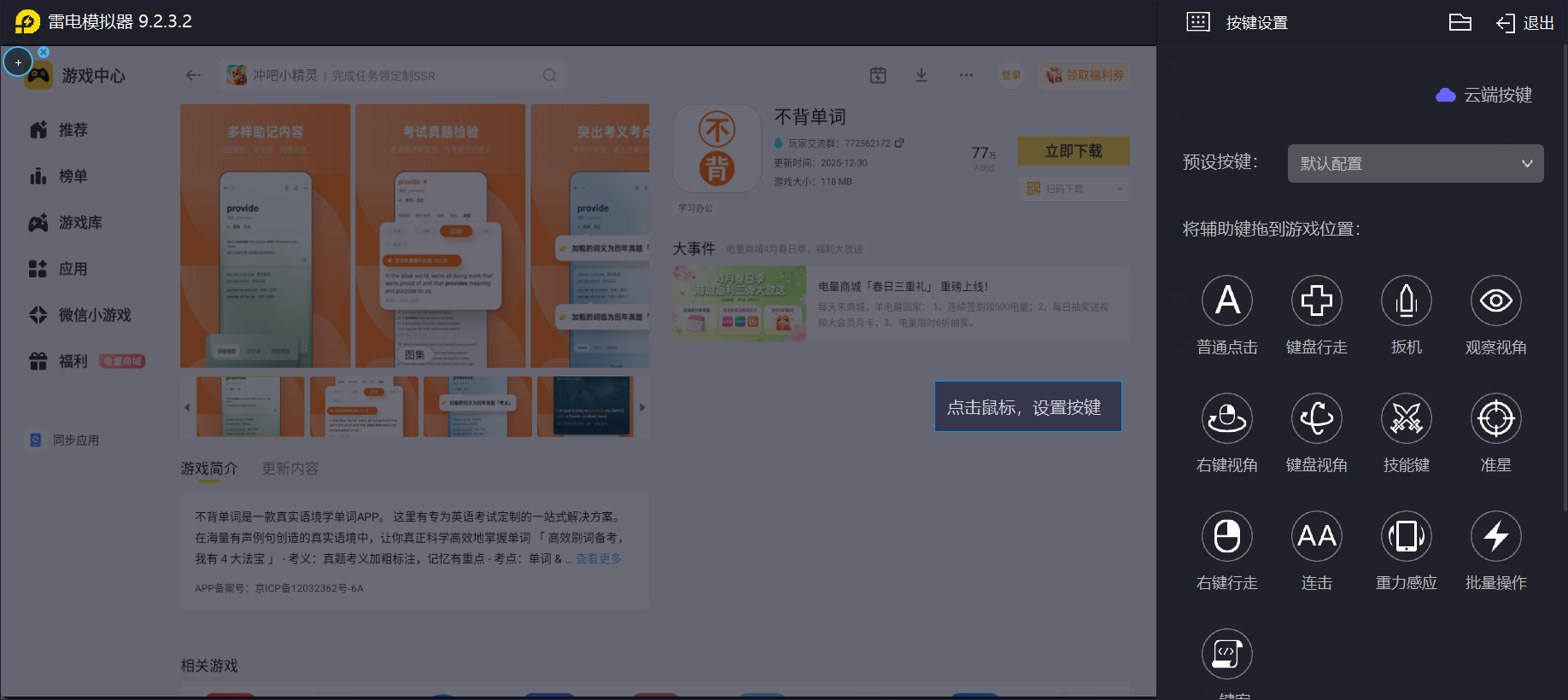Click the 雷电模拟器 app logo
Viewport: 1568px width, 700px height.
point(27,21)
